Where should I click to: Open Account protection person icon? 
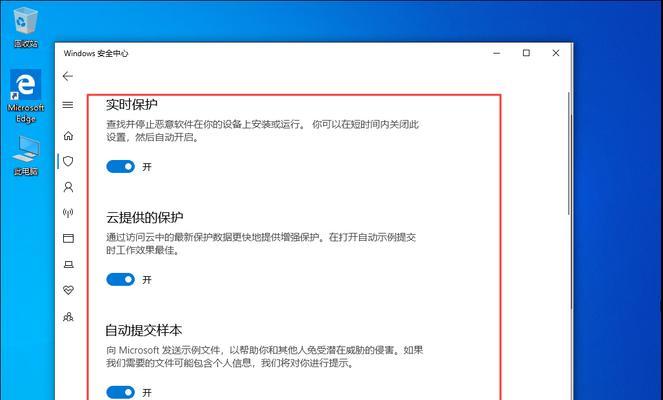(68, 187)
